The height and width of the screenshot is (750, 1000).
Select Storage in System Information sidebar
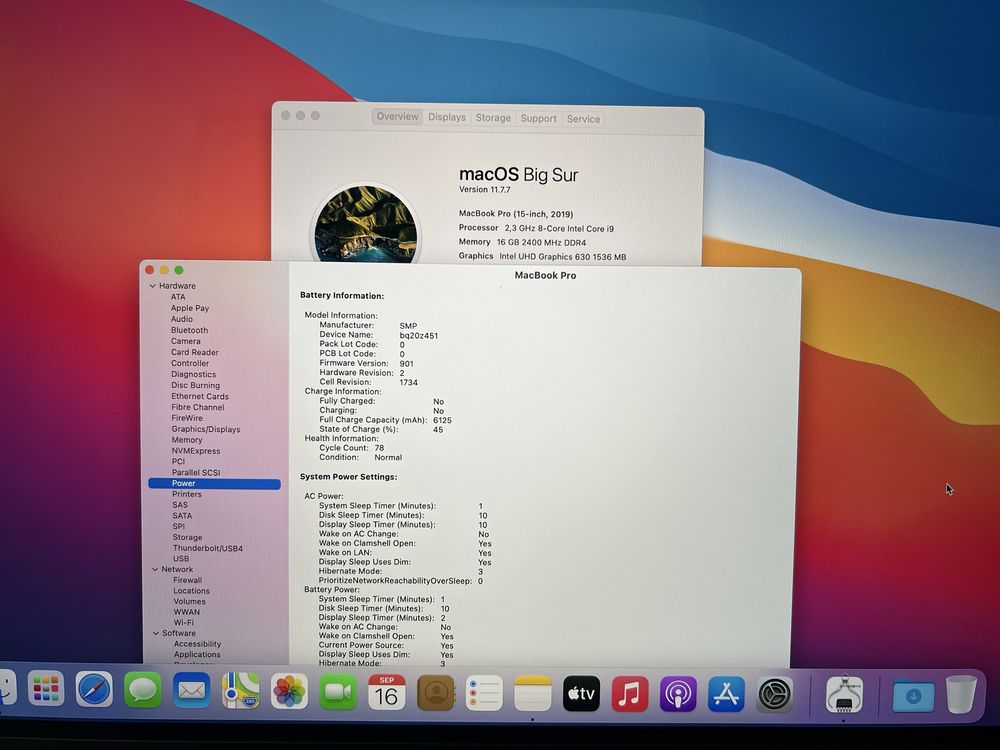188,538
